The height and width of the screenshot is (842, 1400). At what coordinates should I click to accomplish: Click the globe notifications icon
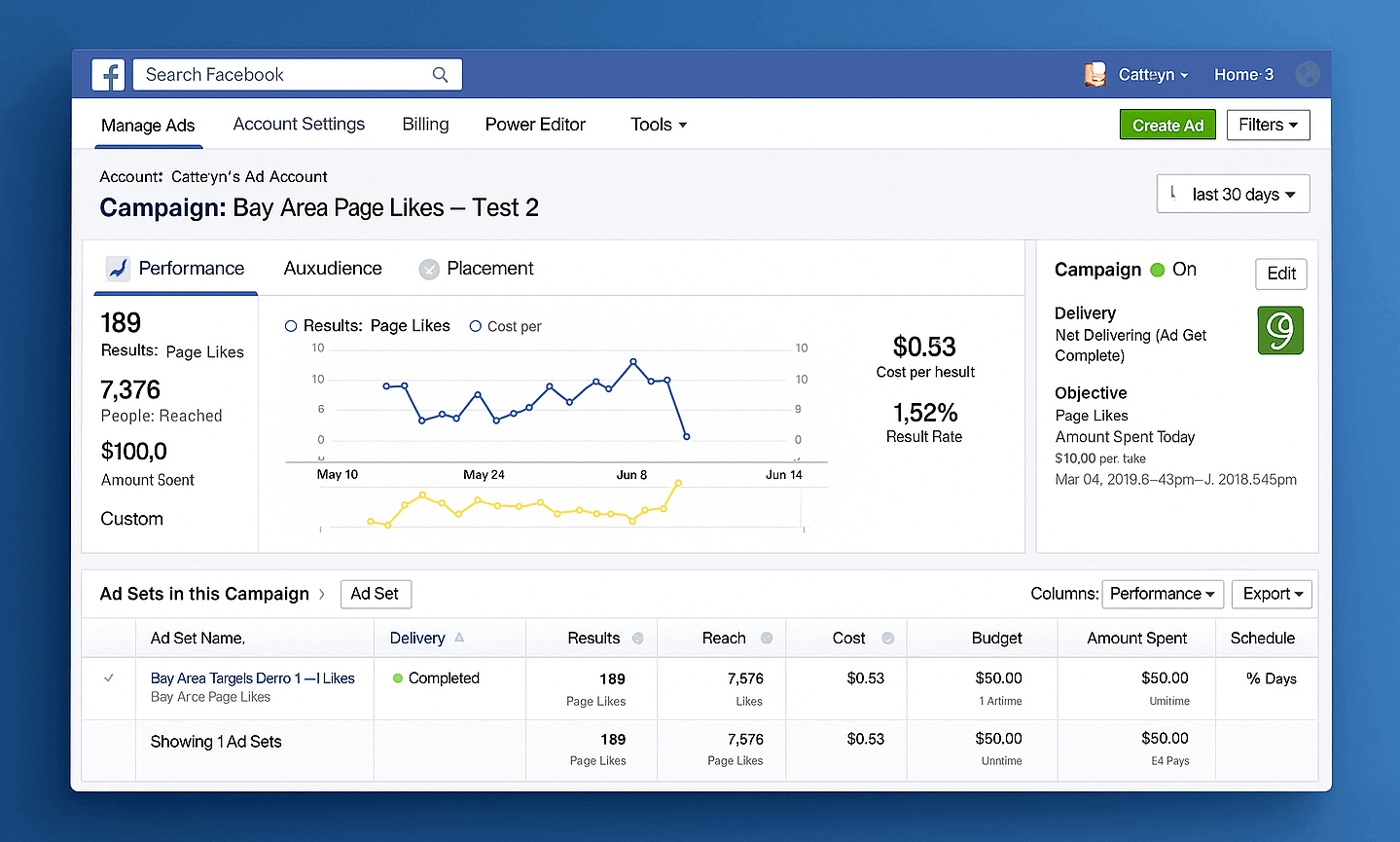pyautogui.click(x=1308, y=74)
